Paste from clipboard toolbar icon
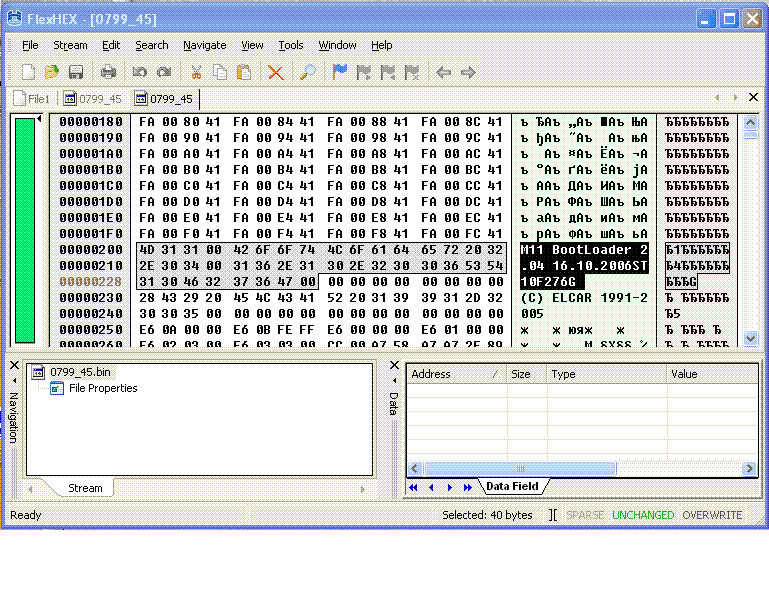Viewport: 769px width, 600px height. pyautogui.click(x=244, y=73)
